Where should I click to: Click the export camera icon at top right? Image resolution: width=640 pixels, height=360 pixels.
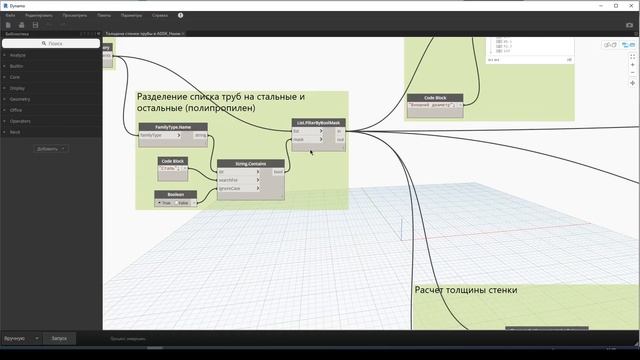tap(629, 25)
